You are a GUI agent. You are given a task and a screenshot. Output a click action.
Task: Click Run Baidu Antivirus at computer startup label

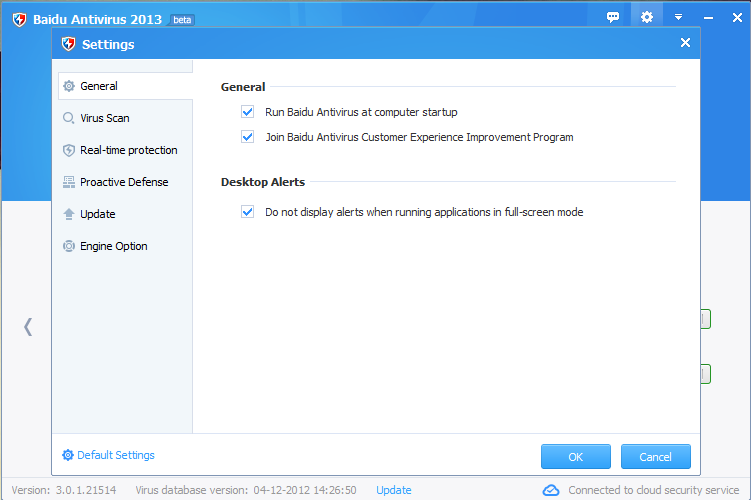click(x=361, y=112)
